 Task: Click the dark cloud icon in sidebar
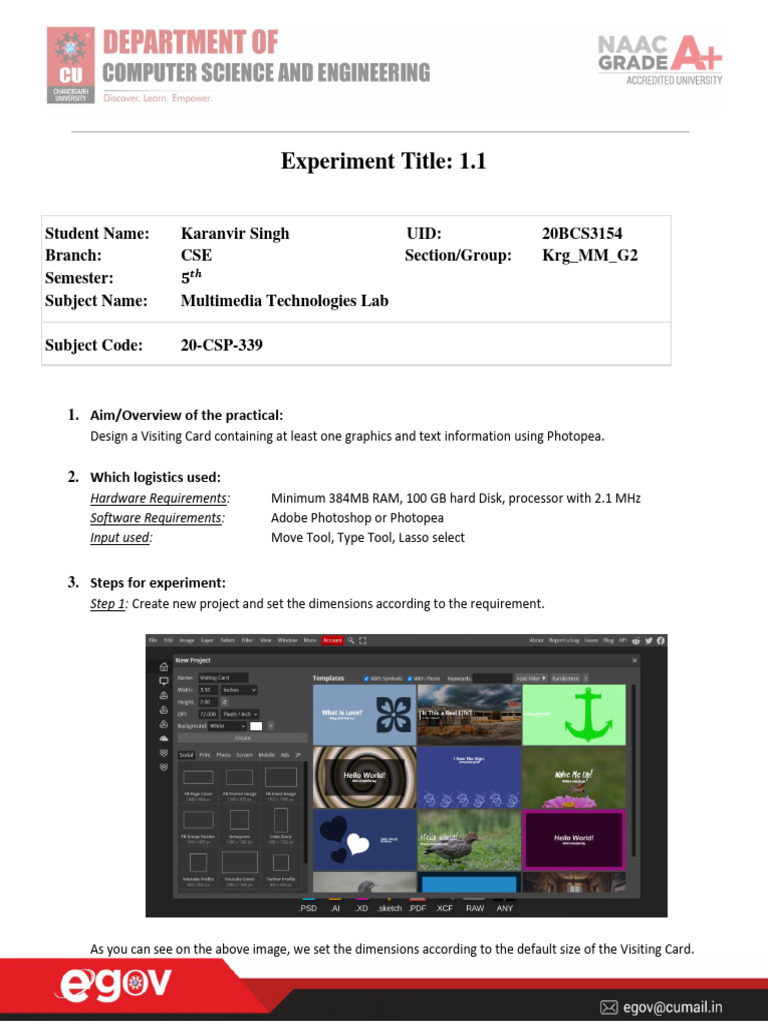pos(164,738)
